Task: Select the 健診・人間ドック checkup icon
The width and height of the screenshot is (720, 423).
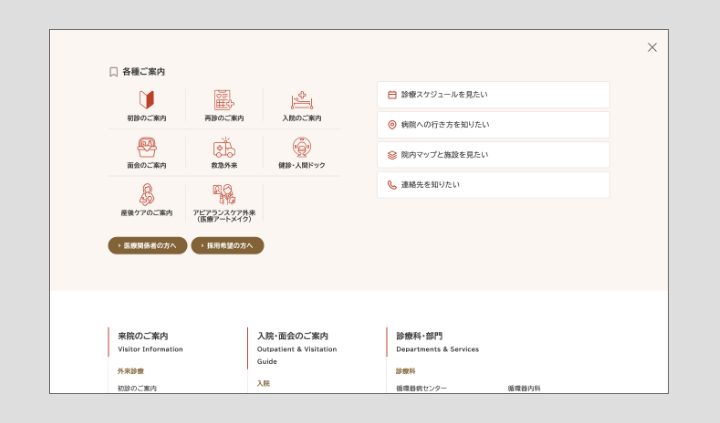Action: click(301, 149)
